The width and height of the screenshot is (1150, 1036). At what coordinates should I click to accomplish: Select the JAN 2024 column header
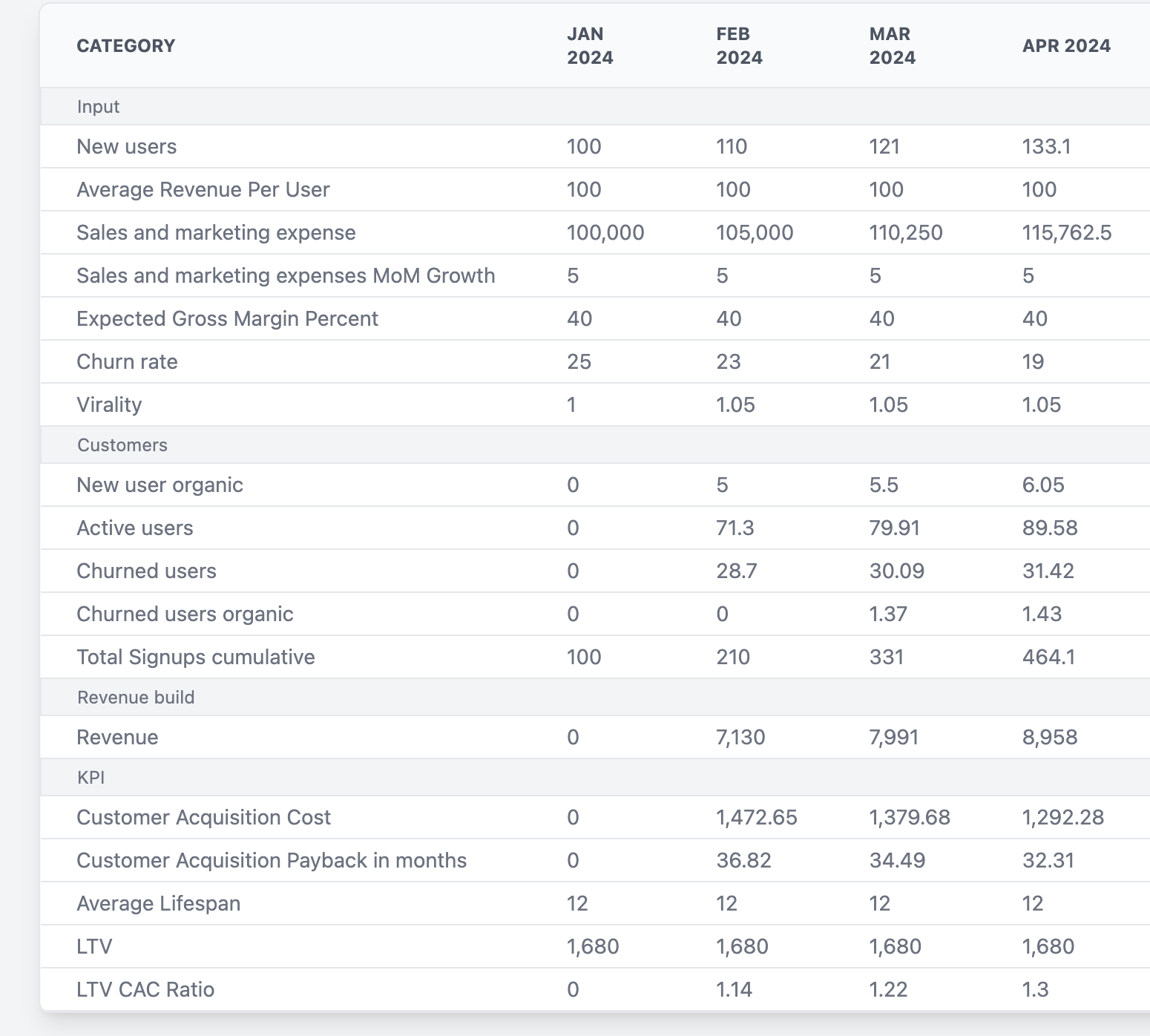(590, 46)
